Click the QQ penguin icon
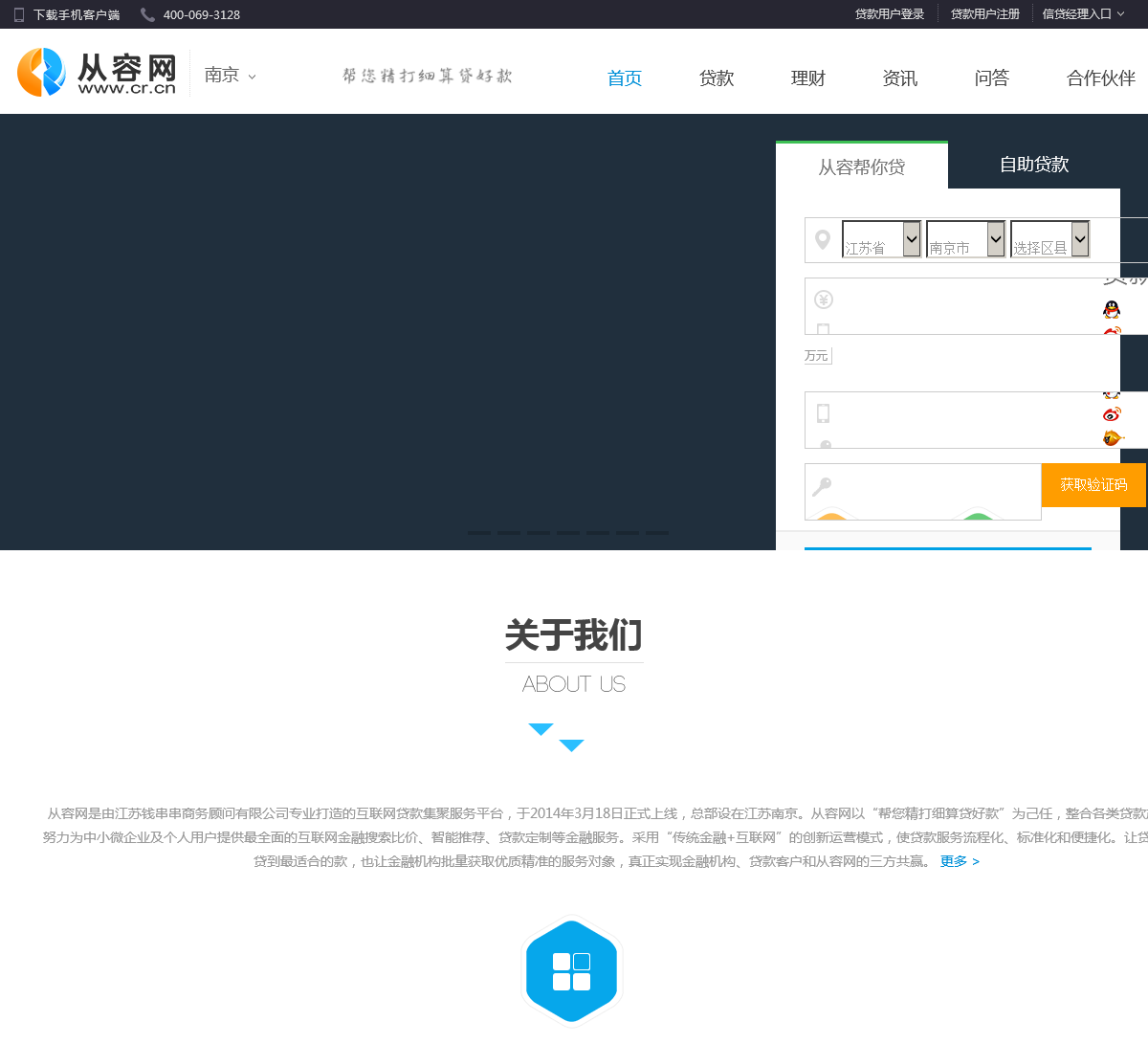The image size is (1148, 1044). click(1111, 309)
